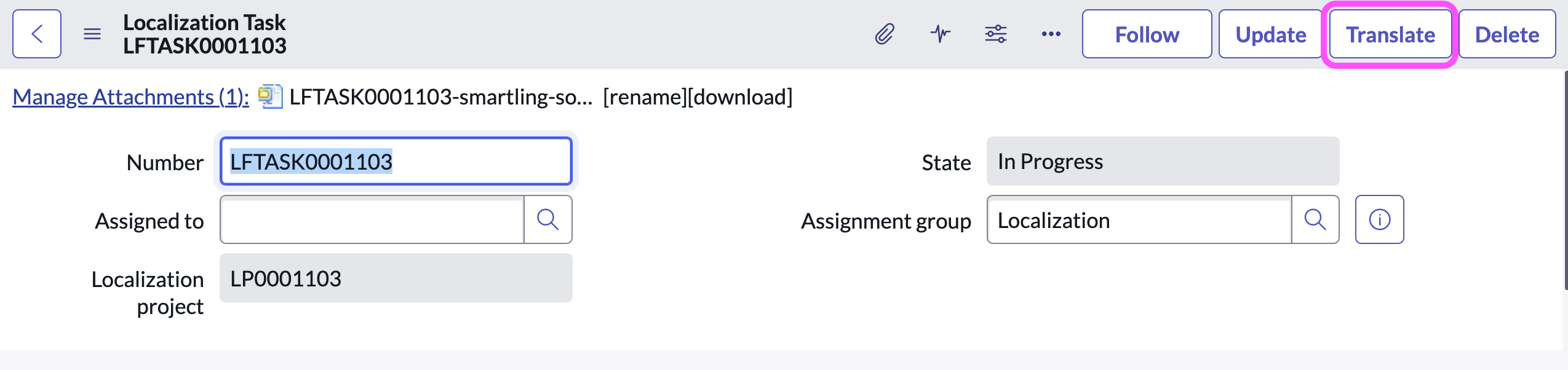Image resolution: width=1568 pixels, height=370 pixels.
Task: Click the Assigned to lookup magnifier
Action: [x=547, y=219]
